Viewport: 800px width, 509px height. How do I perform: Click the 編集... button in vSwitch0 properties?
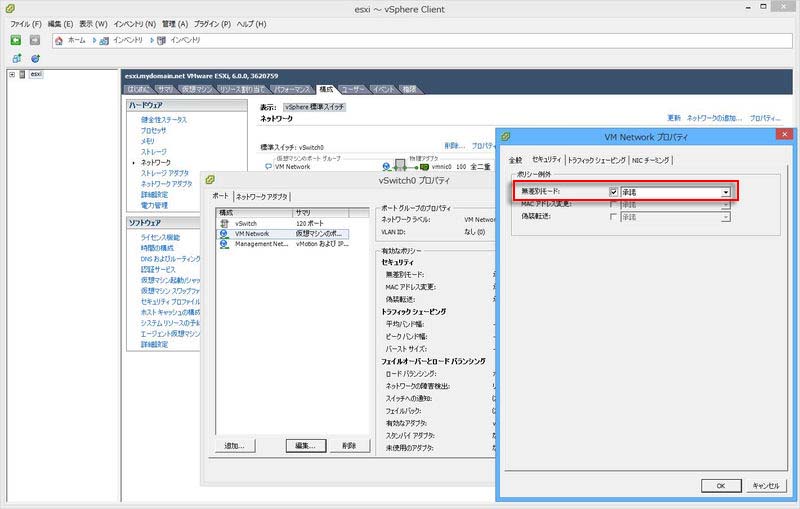(305, 446)
